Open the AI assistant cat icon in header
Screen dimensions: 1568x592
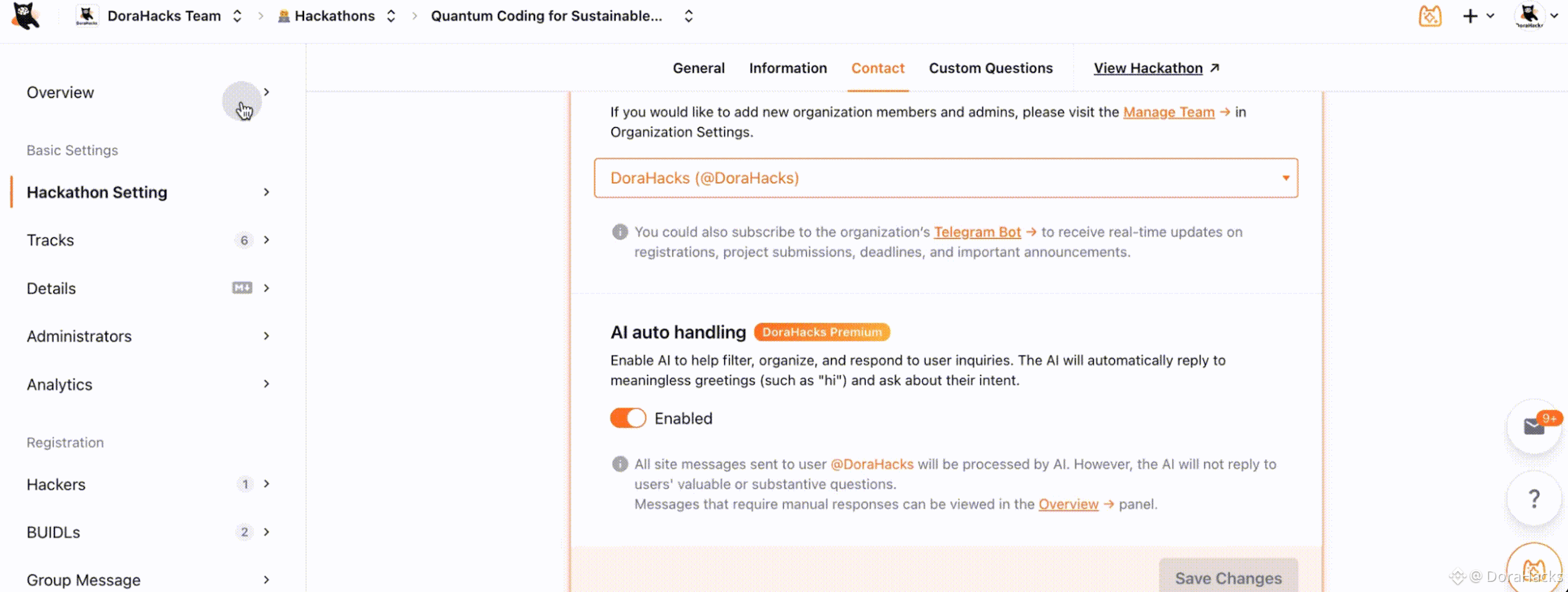point(1430,16)
